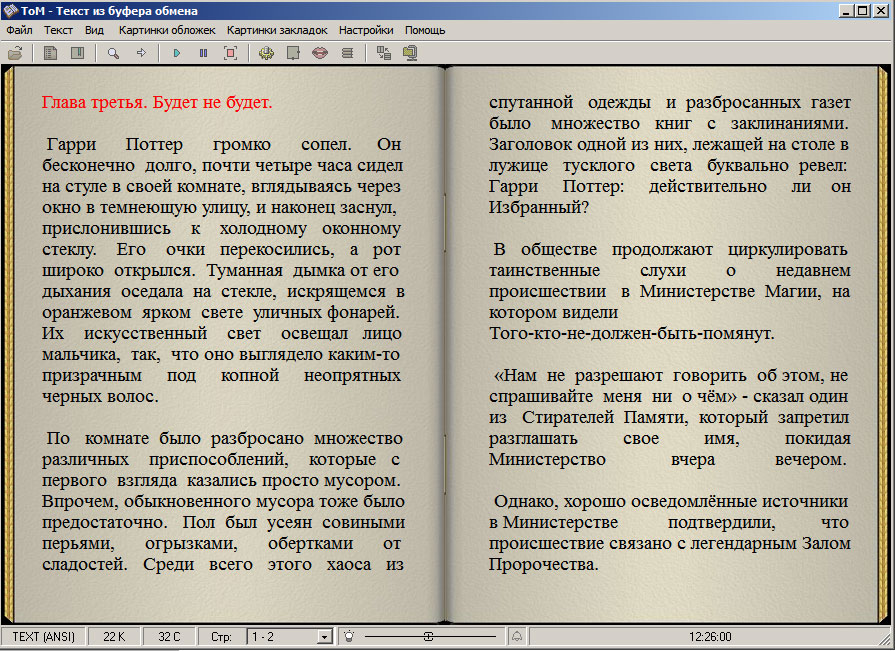Click the word Пророчества. at page bottom

point(543,565)
